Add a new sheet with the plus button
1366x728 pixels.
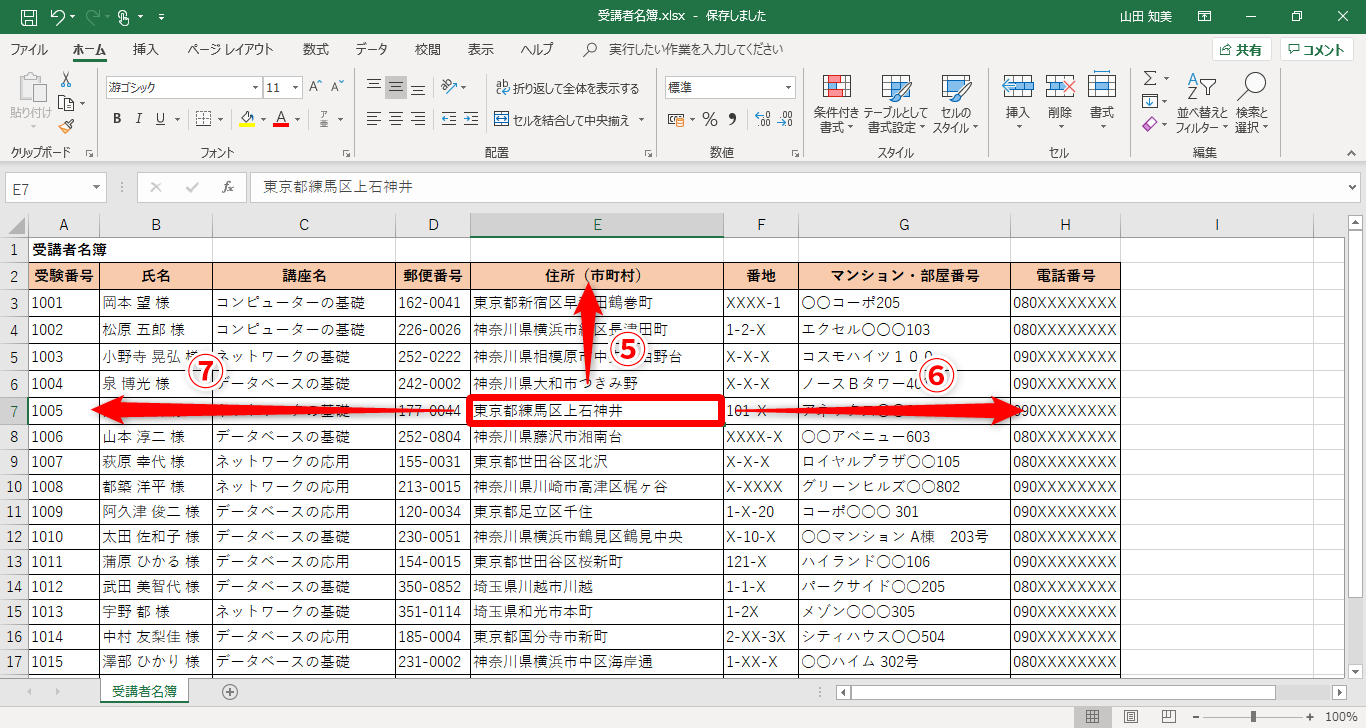pos(230,691)
